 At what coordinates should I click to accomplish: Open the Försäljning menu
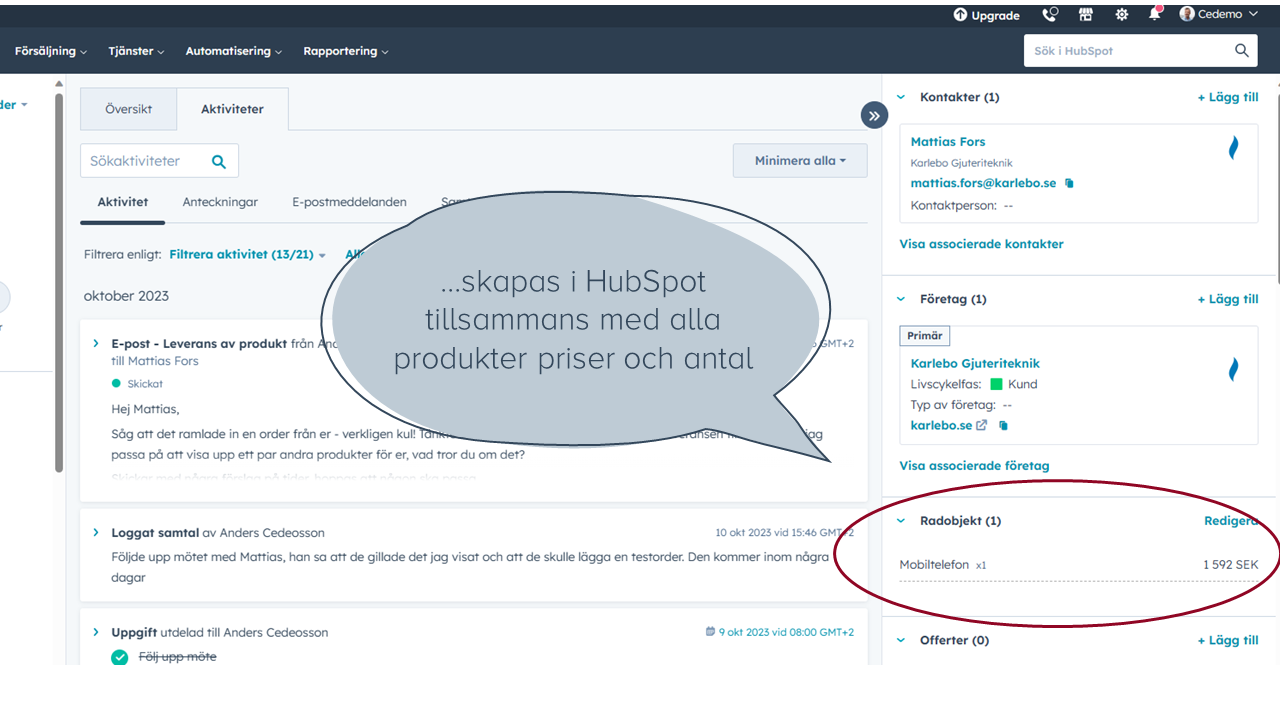pyautogui.click(x=51, y=51)
